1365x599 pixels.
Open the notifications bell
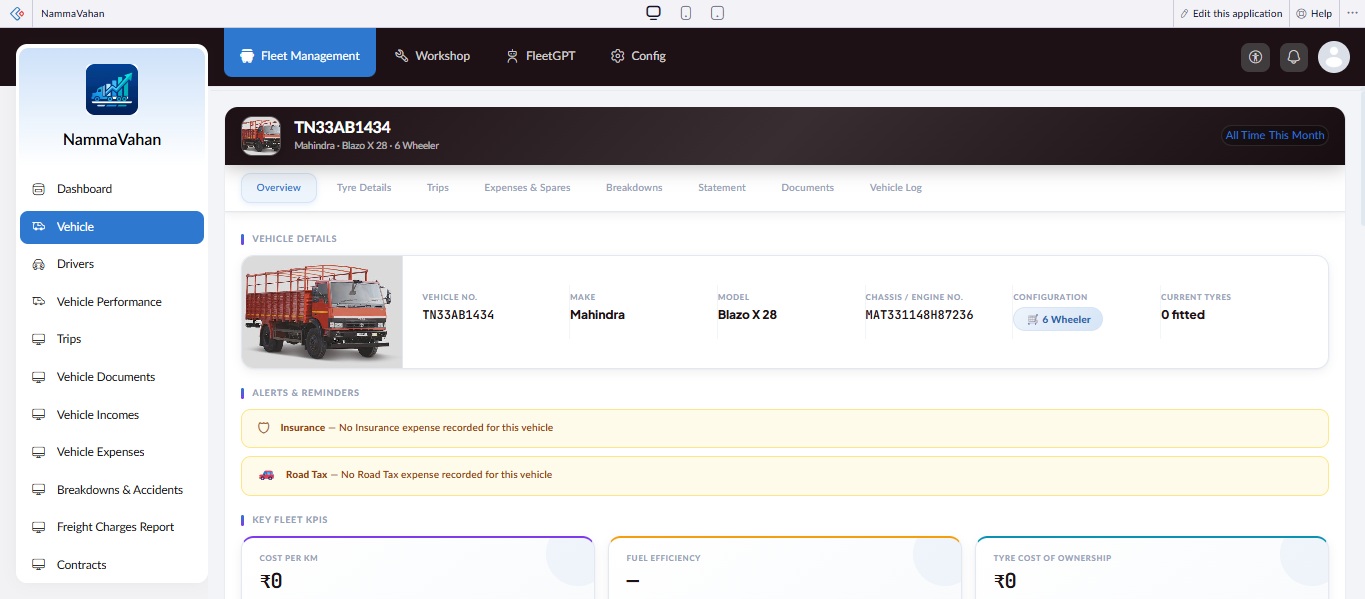click(x=1294, y=57)
